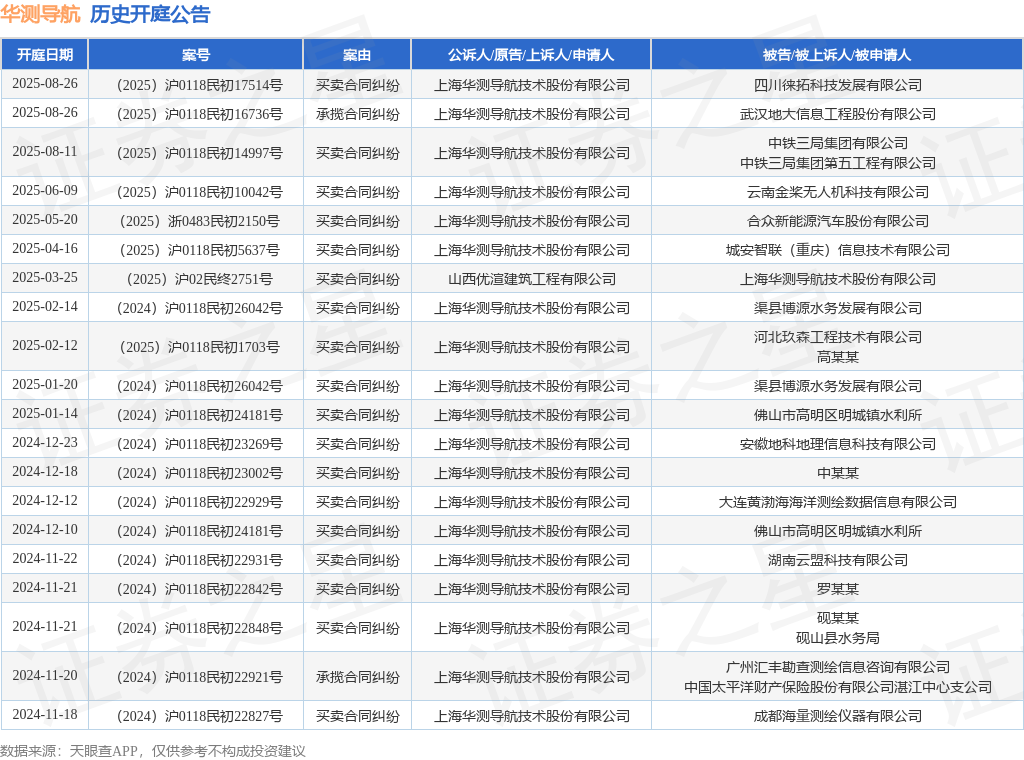Select the date 2024-12-12
1024x760 pixels.
pos(44,501)
